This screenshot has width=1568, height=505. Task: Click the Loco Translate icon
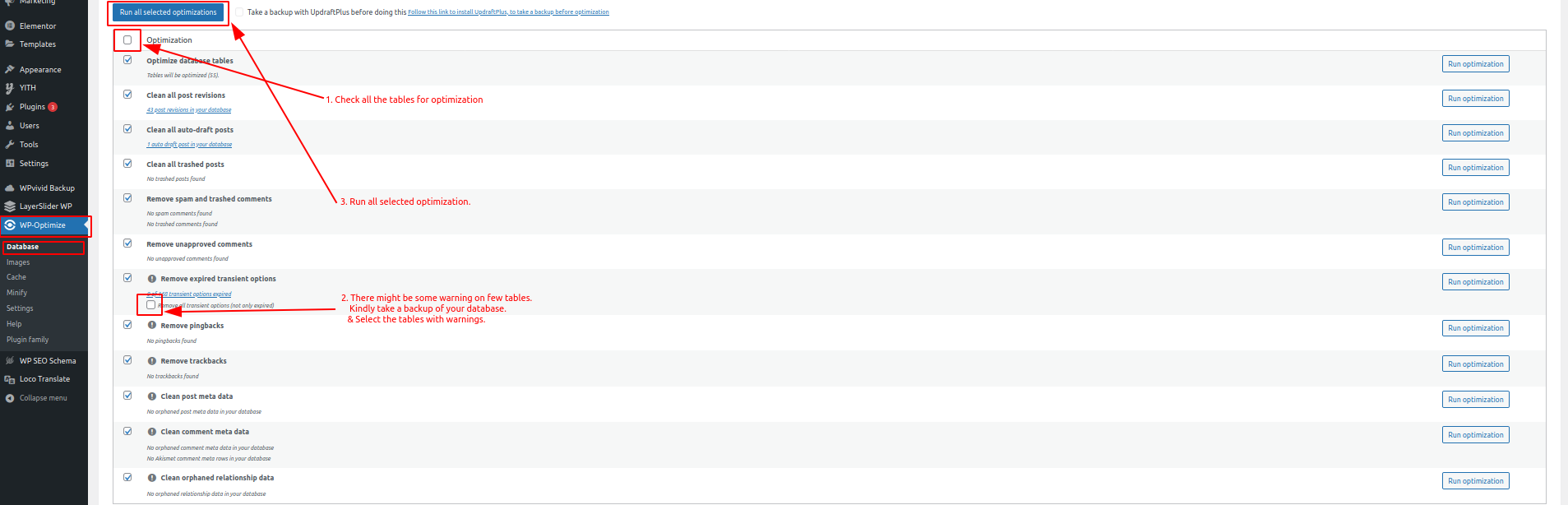click(10, 379)
